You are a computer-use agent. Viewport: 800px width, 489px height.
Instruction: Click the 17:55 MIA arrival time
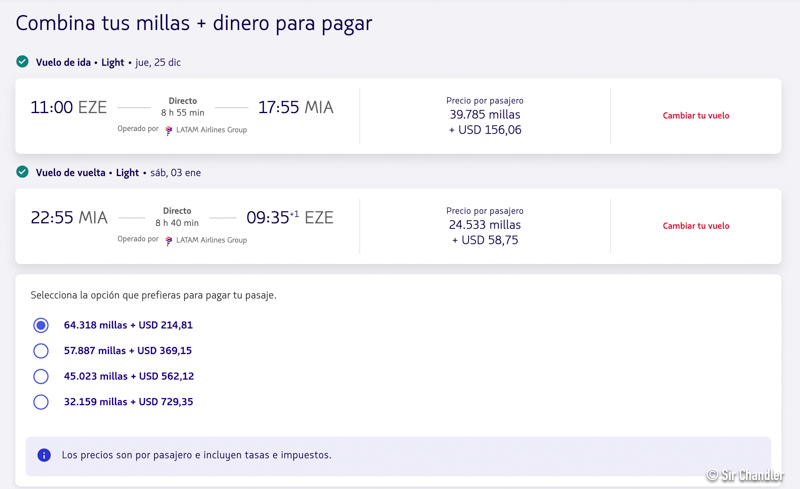point(295,108)
